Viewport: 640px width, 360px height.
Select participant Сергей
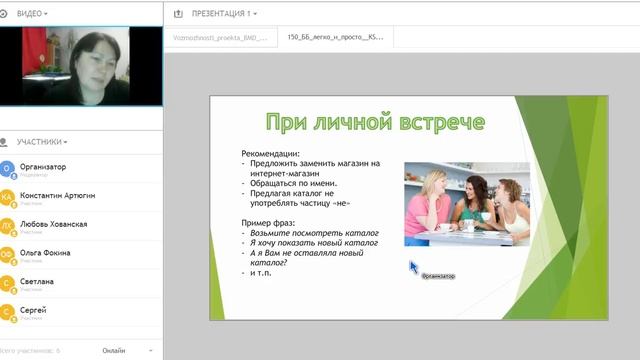point(81,312)
